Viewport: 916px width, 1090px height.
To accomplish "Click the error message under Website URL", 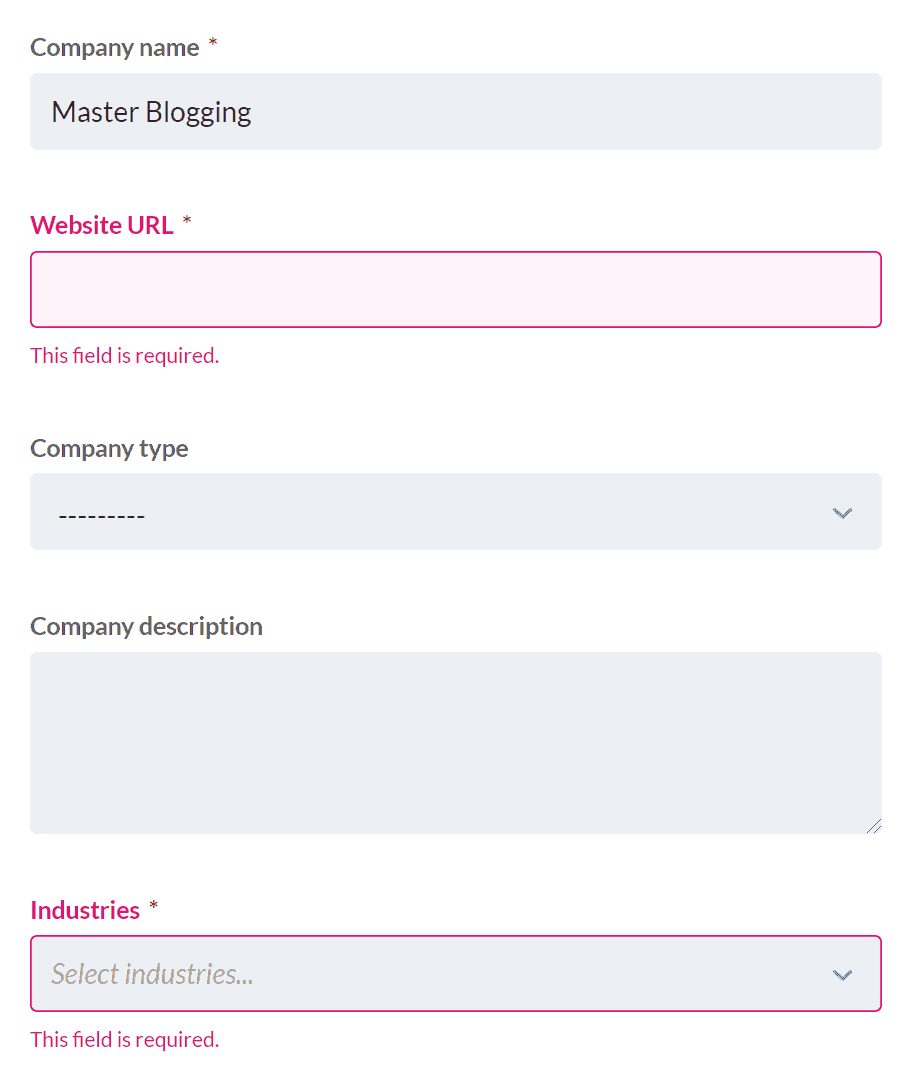I will pos(124,355).
